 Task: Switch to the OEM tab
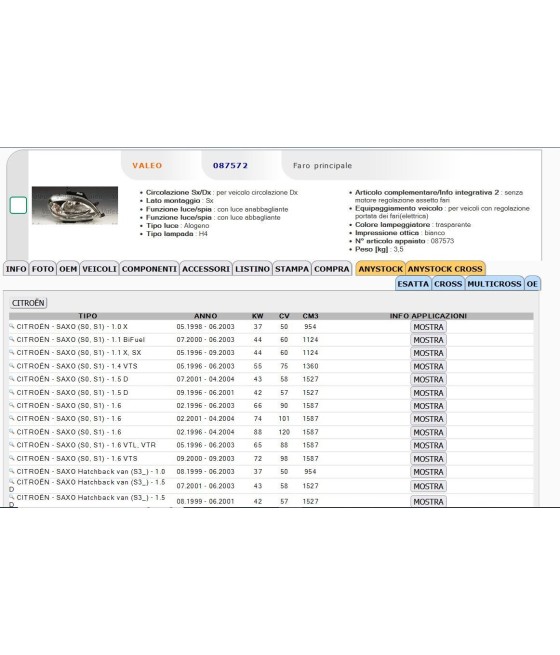pos(68,269)
